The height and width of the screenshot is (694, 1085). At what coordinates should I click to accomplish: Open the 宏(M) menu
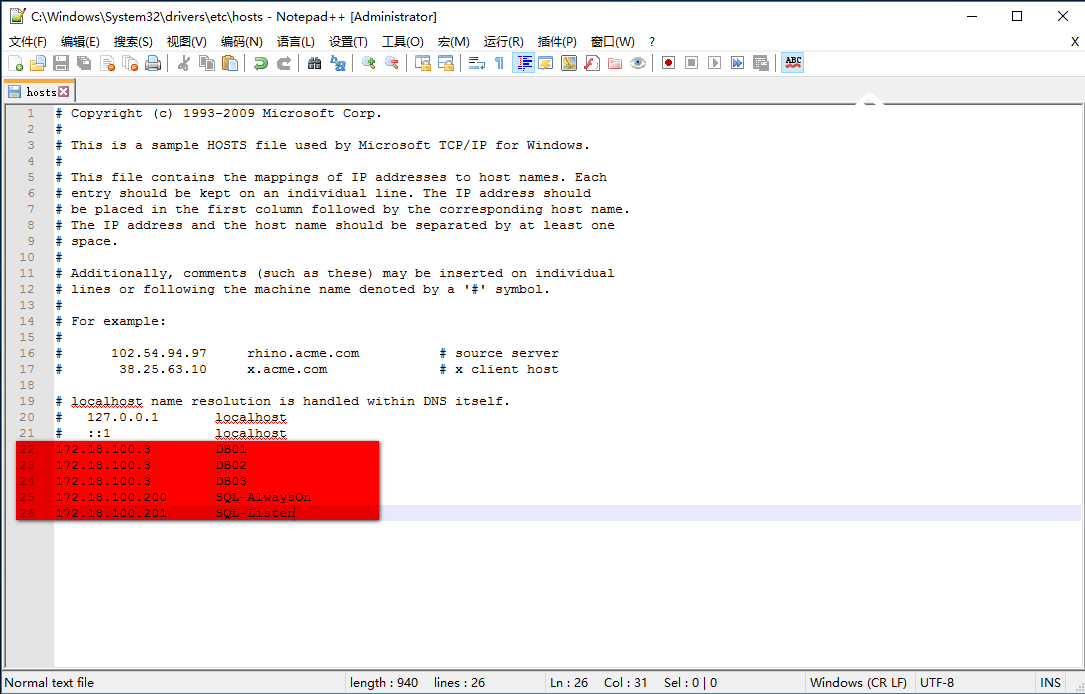[x=453, y=41]
